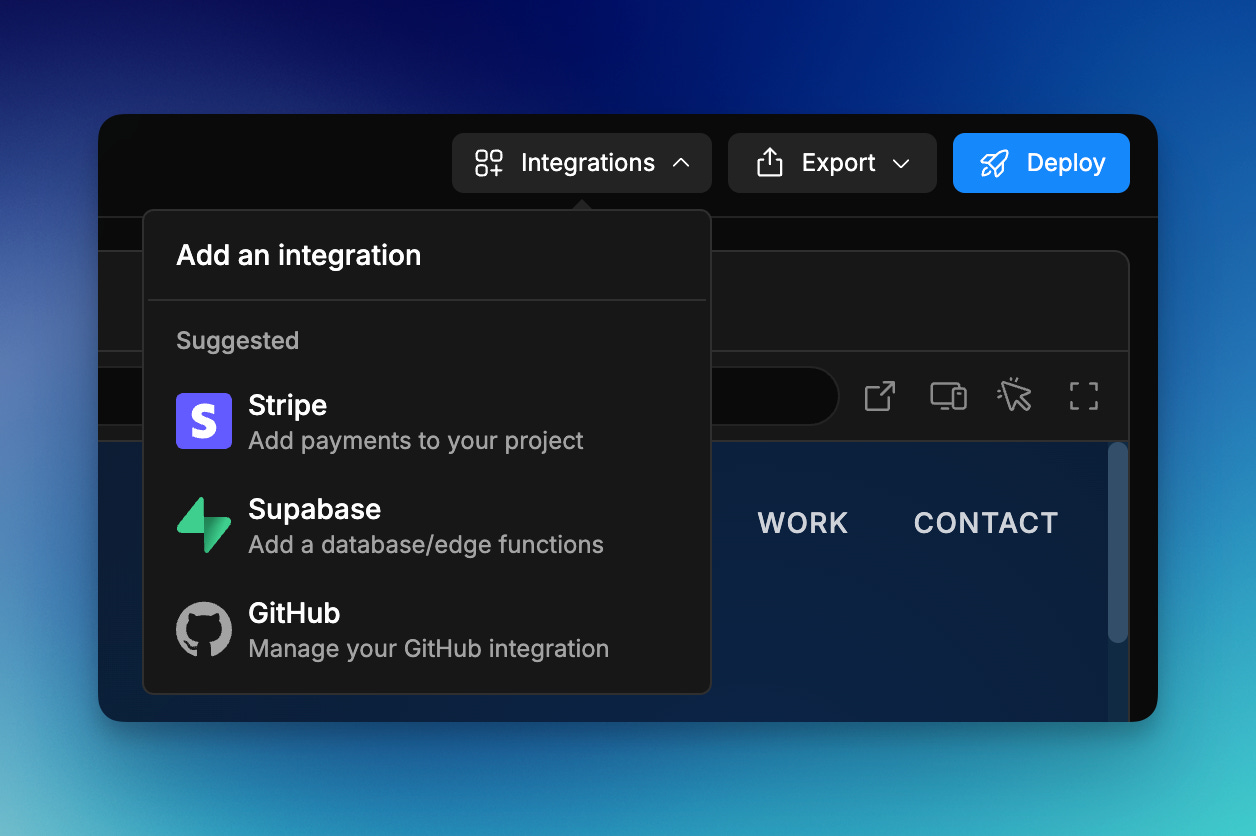Image resolution: width=1256 pixels, height=836 pixels.
Task: Click the CONTACT navigation link
Action: point(986,523)
